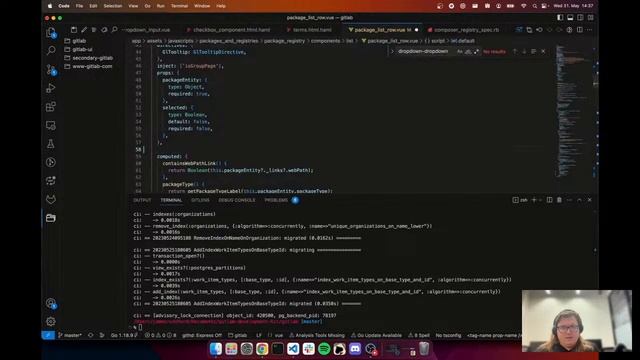Image resolution: width=640 pixels, height=360 pixels.
Task: Click the edit pencil icon in sidebar toolbar
Action: click(x=84, y=30)
